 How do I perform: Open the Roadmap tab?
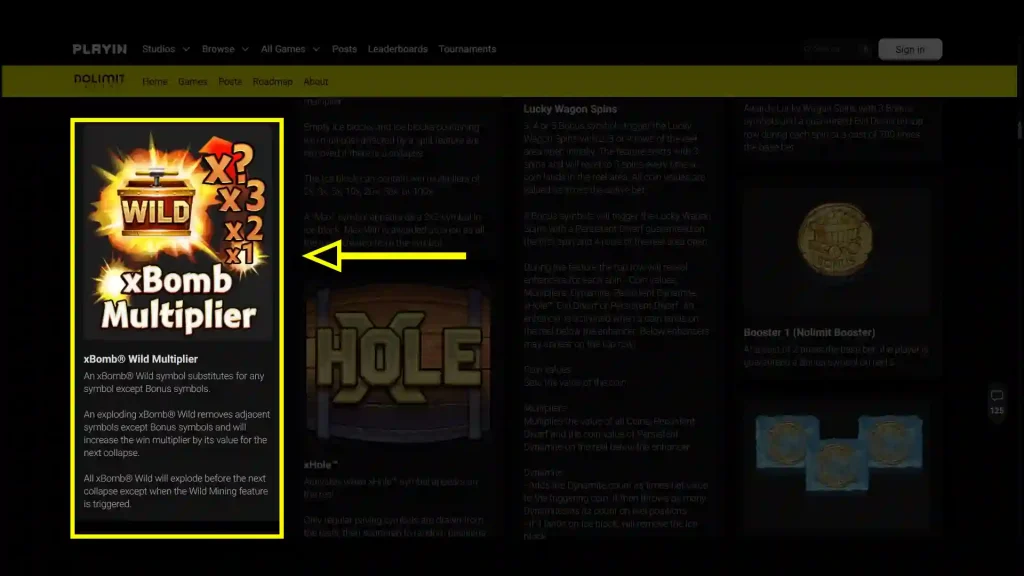272,82
